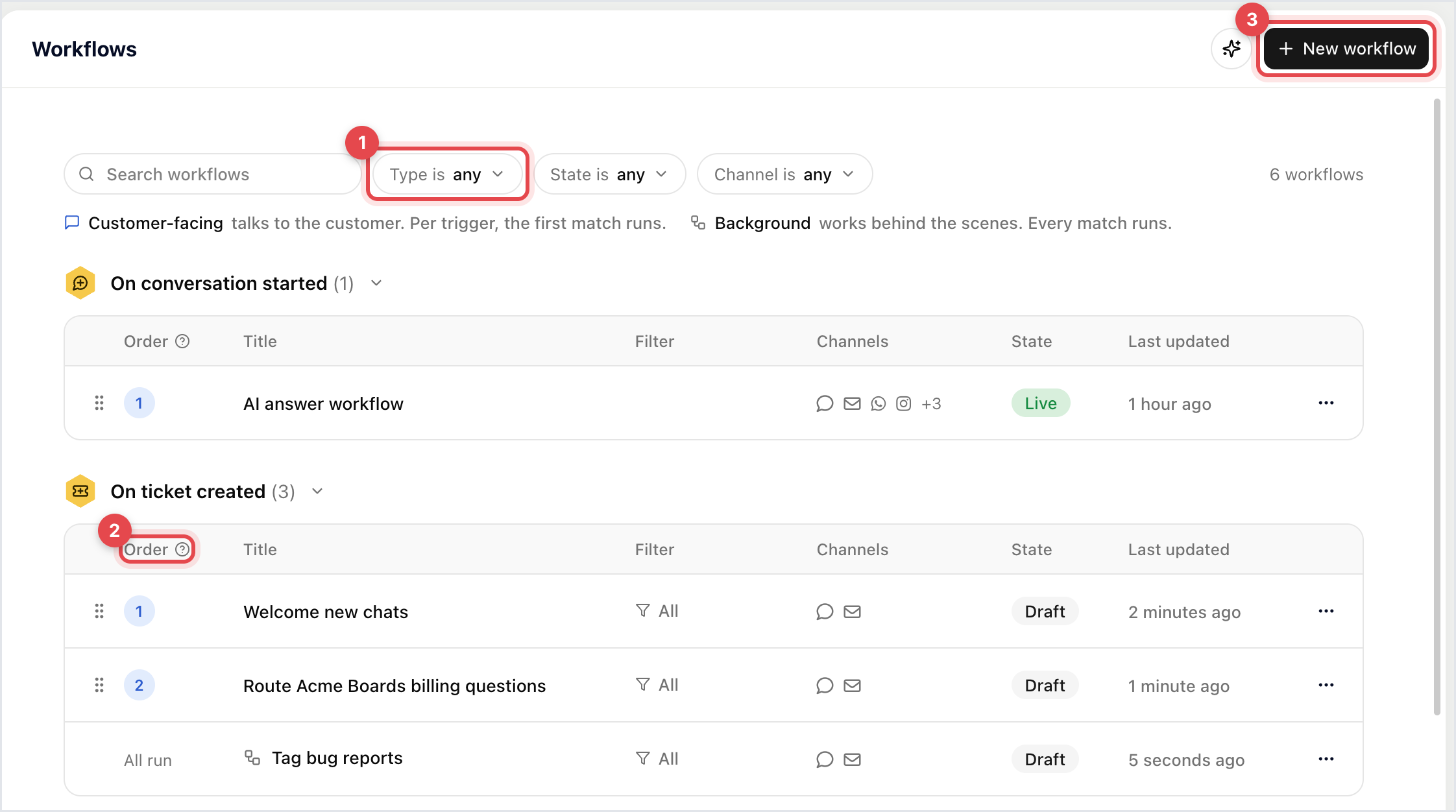The height and width of the screenshot is (812, 1456).
Task: Click the All run label
Action: tap(148, 760)
